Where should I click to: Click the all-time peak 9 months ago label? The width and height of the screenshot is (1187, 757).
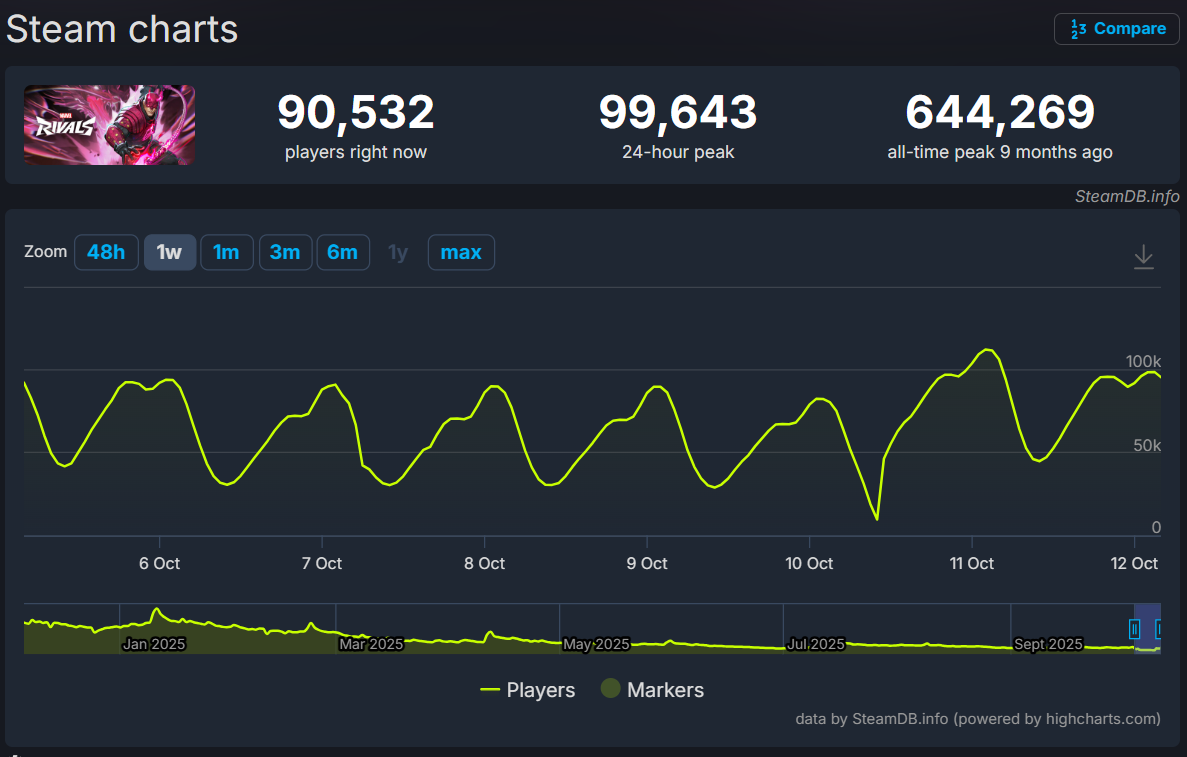coord(1000,152)
